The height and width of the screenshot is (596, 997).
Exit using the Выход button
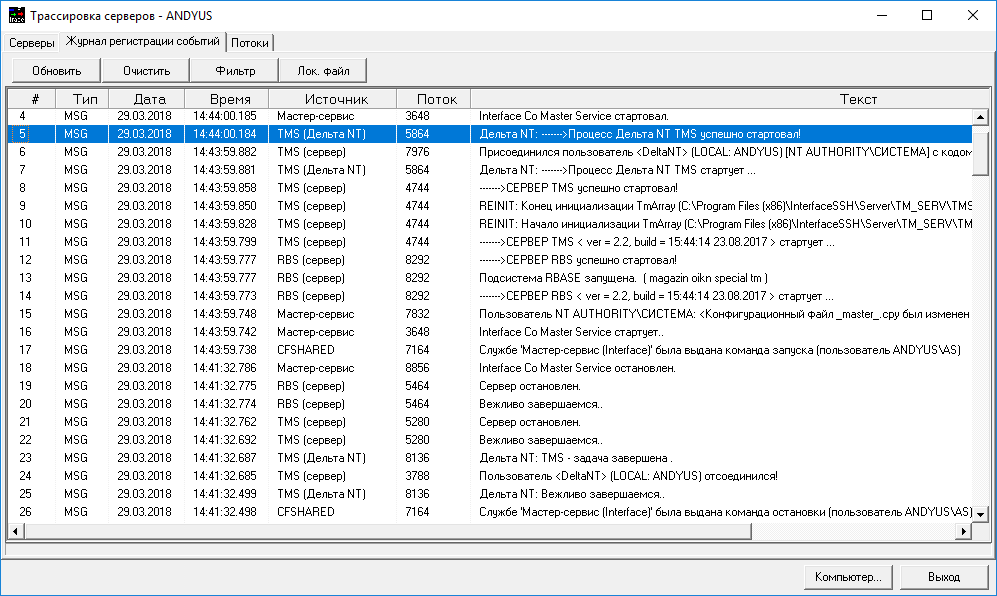click(943, 577)
